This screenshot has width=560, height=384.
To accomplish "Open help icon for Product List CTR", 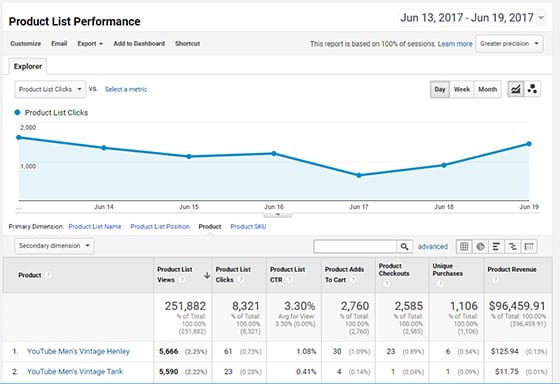I will click(x=289, y=280).
